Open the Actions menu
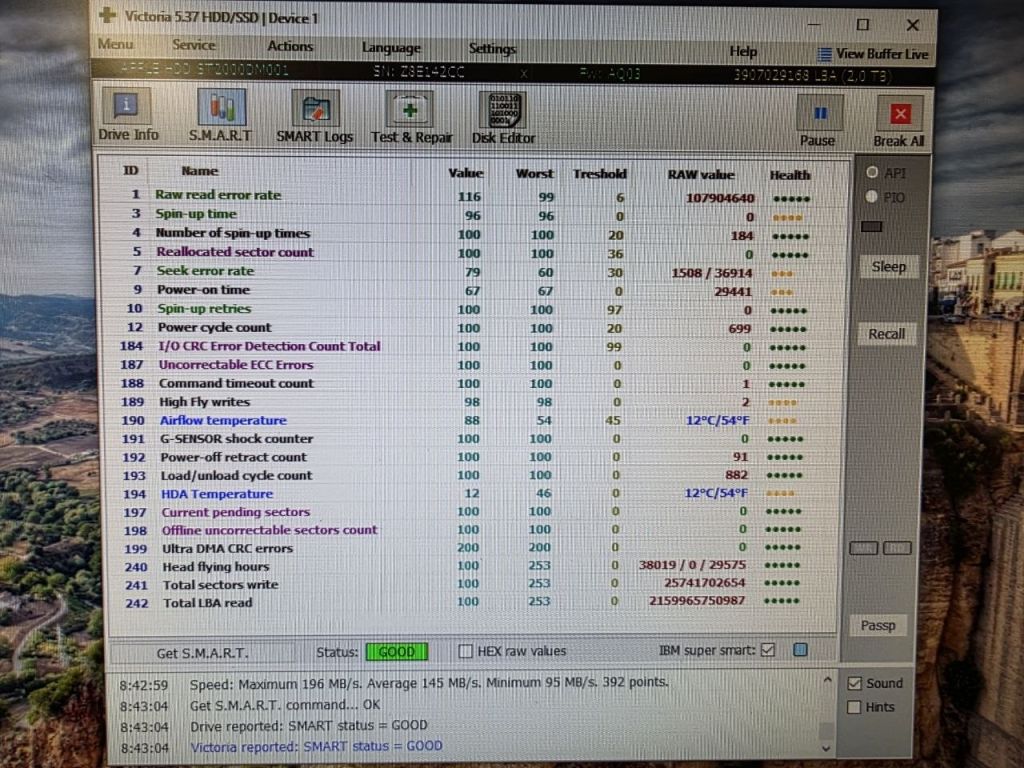The height and width of the screenshot is (768, 1024). tap(290, 46)
